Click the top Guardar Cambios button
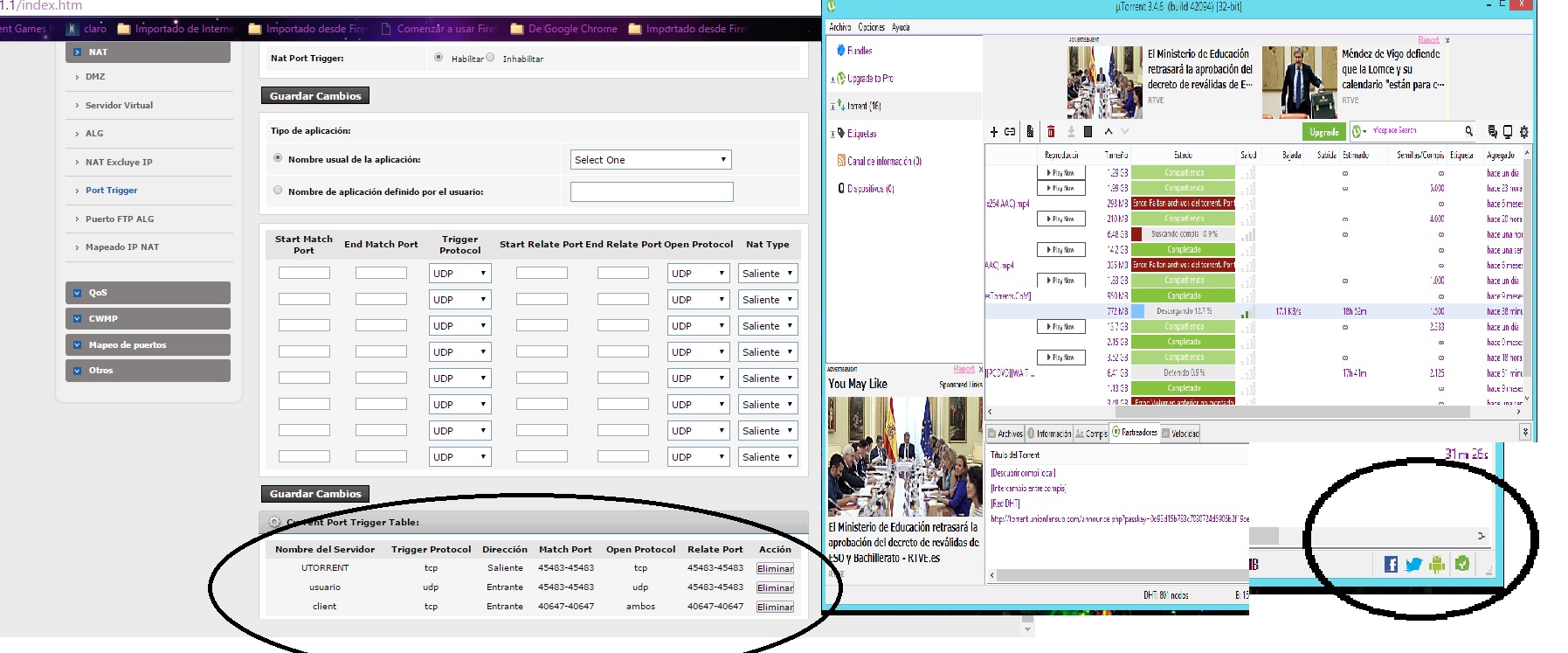This screenshot has height=653, width=1568. 315,96
